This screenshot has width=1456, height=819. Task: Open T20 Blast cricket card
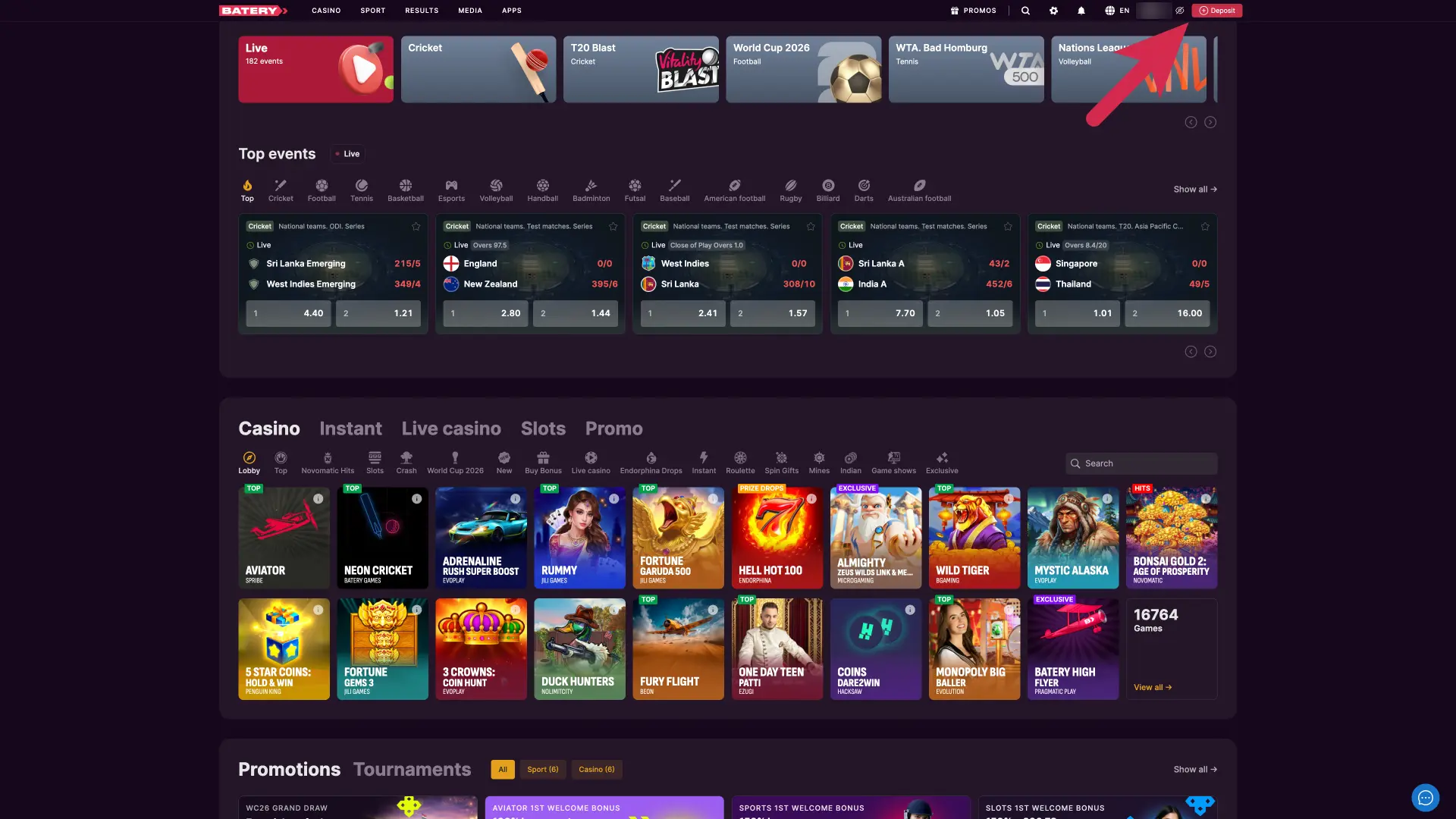(641, 69)
